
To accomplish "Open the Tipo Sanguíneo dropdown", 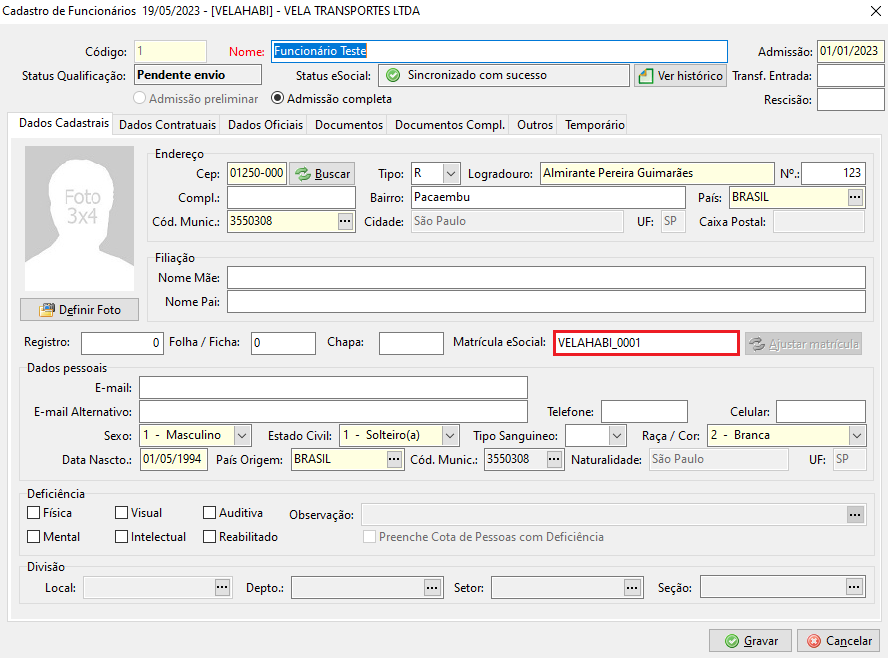I will point(617,435).
